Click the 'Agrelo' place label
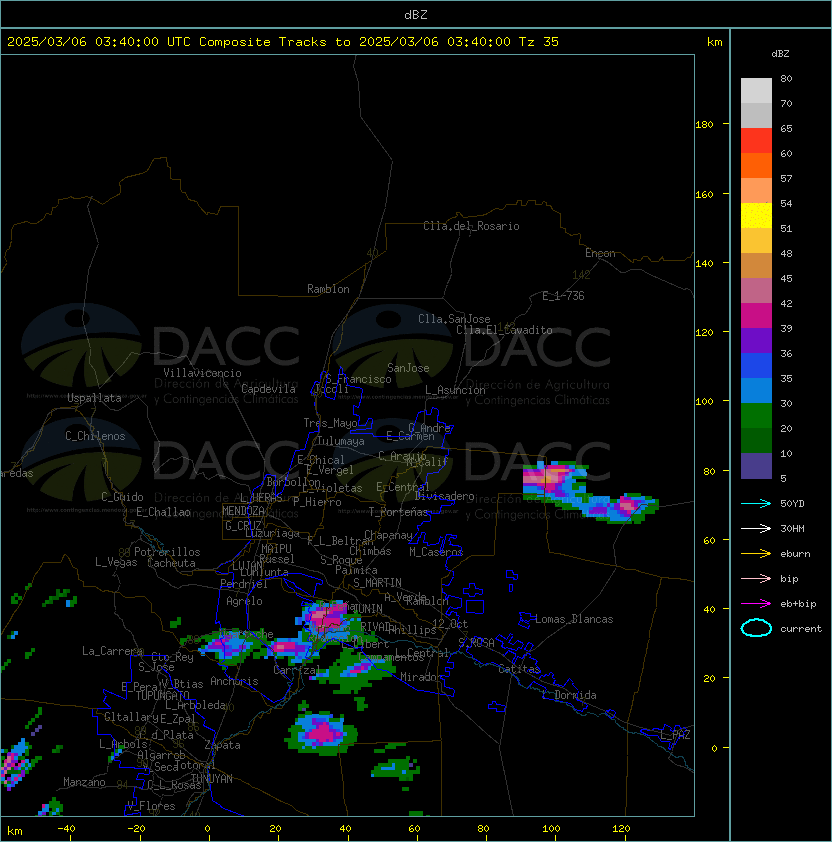Image resolution: width=832 pixels, height=842 pixels. (244, 601)
